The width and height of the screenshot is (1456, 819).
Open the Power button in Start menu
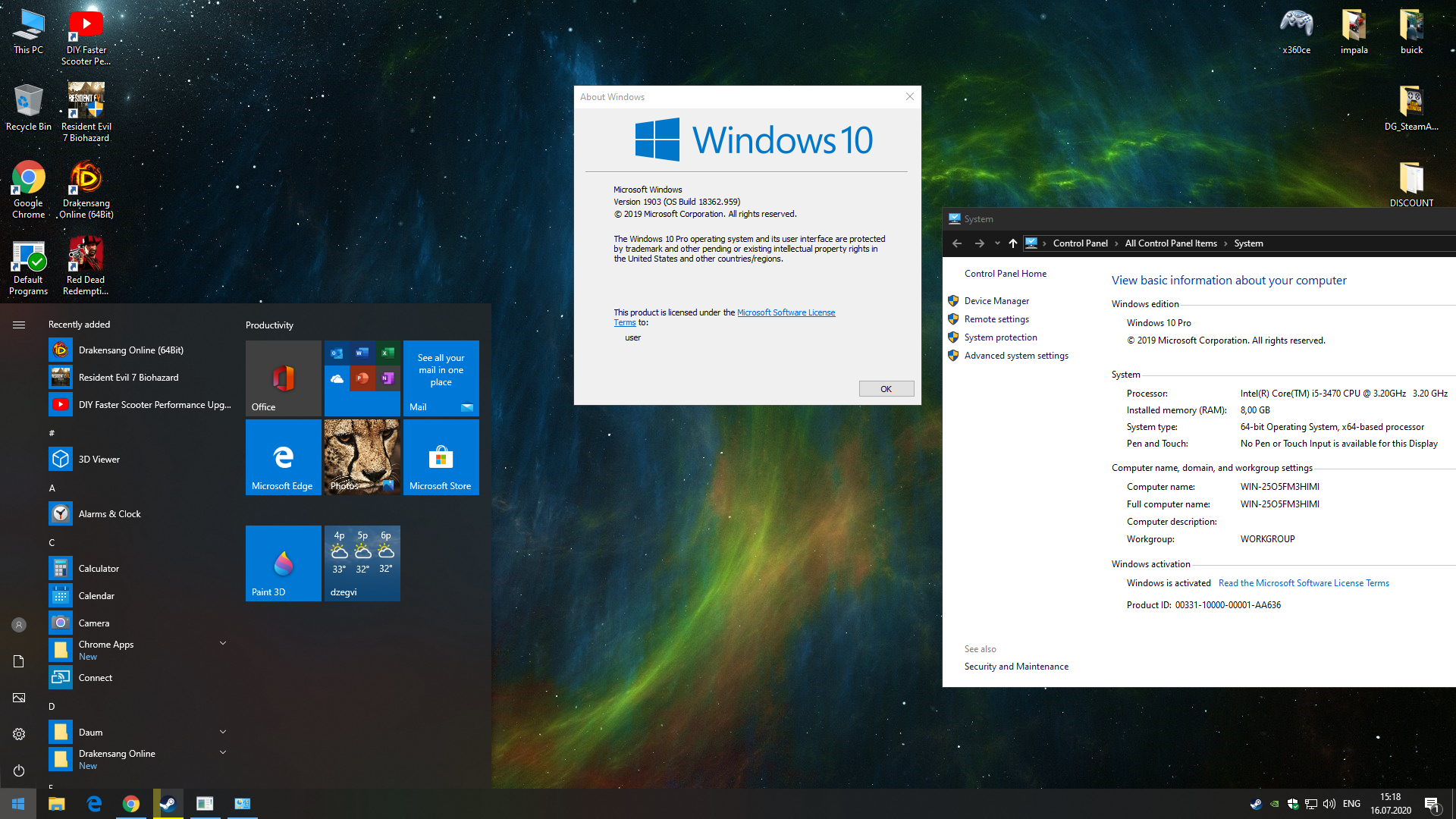19,770
